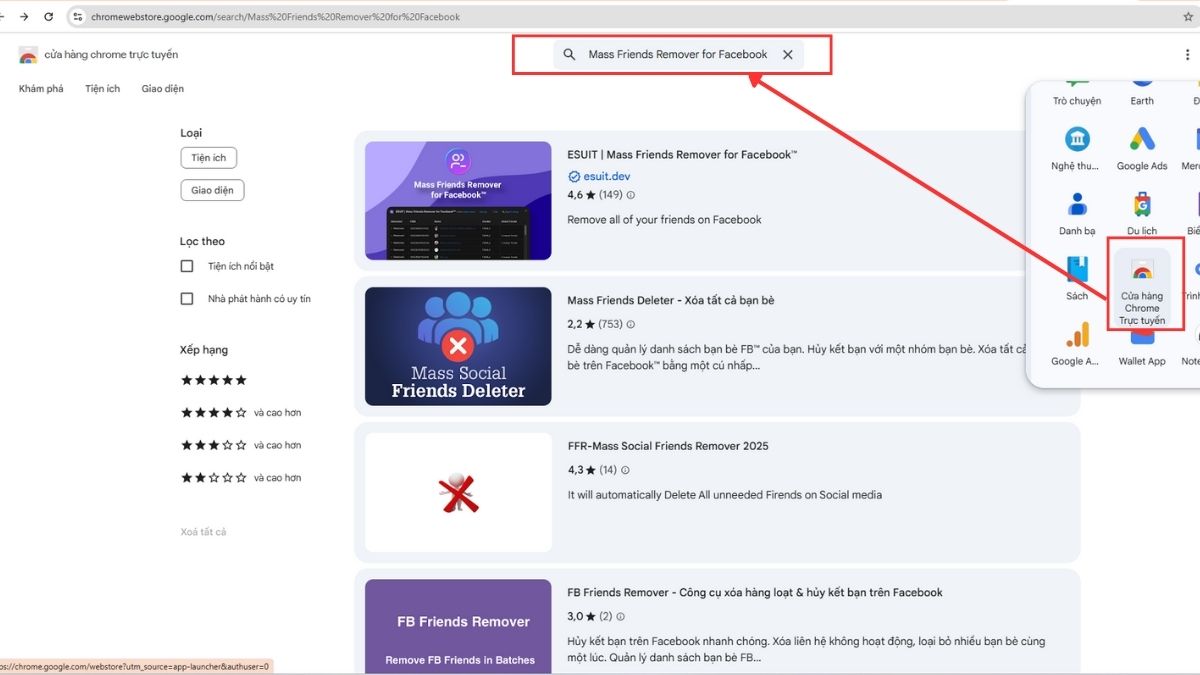This screenshot has width=1200, height=675.
Task: Click info icon next to 4,3 rating
Action: [625, 470]
